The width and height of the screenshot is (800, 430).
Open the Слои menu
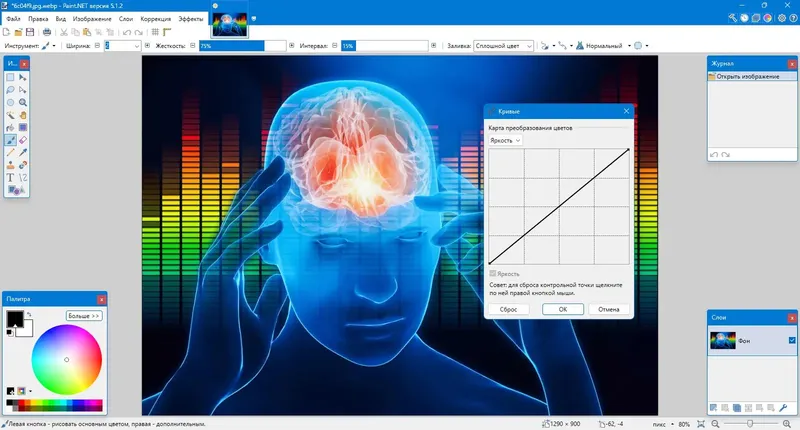(x=126, y=19)
